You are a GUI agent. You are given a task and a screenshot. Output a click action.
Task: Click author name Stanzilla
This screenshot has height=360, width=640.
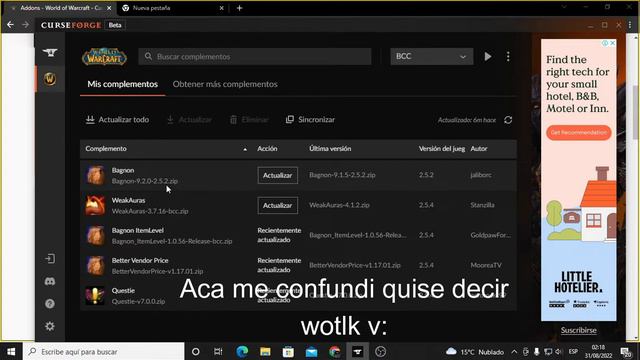pyautogui.click(x=482, y=205)
